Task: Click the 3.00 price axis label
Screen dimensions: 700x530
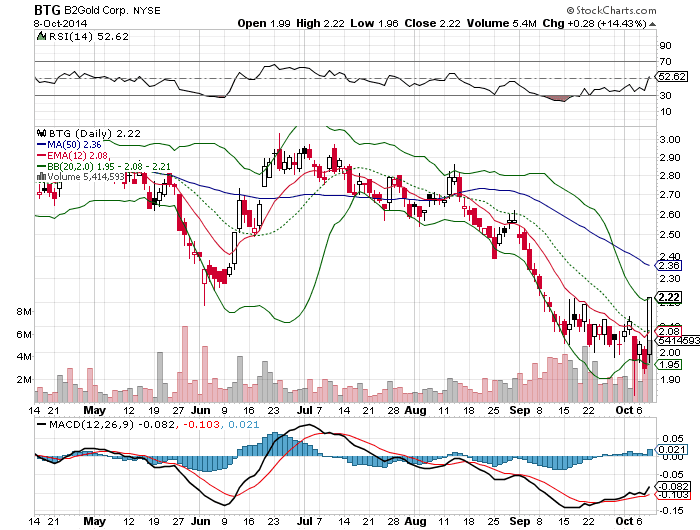Action: (x=670, y=139)
